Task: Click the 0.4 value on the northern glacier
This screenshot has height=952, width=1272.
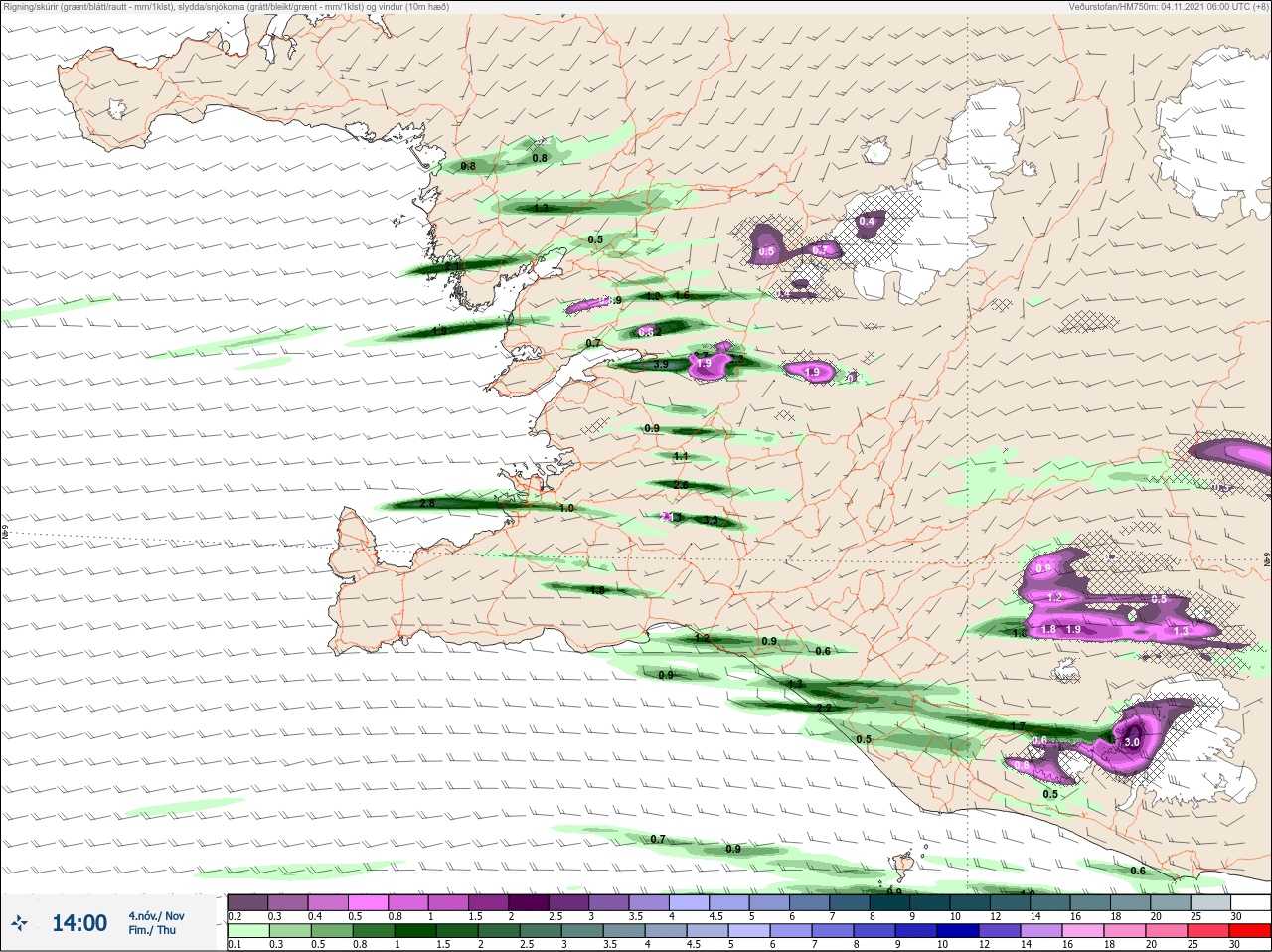Action: 867,221
